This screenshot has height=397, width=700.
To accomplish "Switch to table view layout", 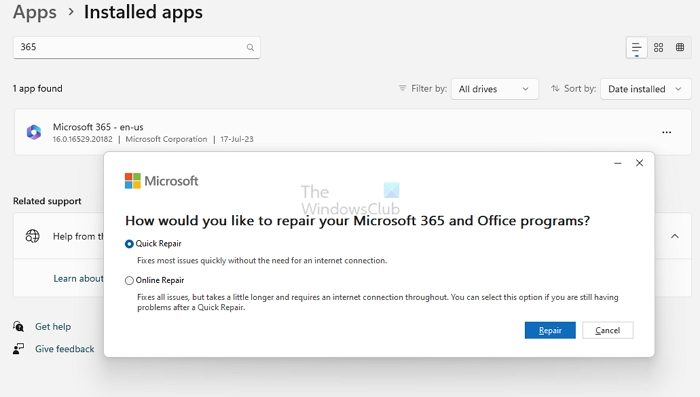I will pyautogui.click(x=680, y=47).
